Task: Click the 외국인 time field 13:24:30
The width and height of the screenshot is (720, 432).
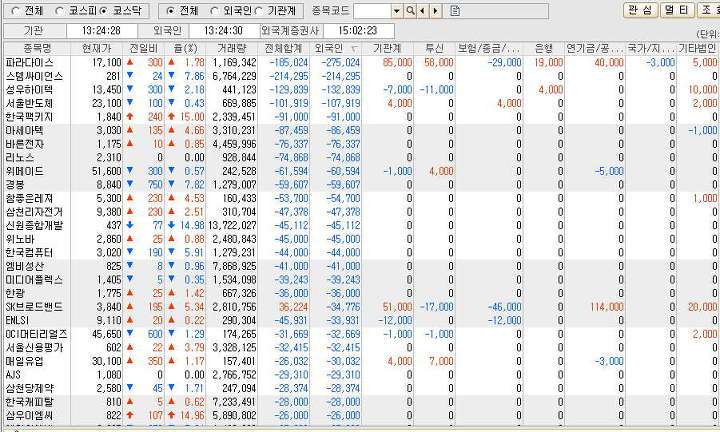Action: click(x=224, y=31)
